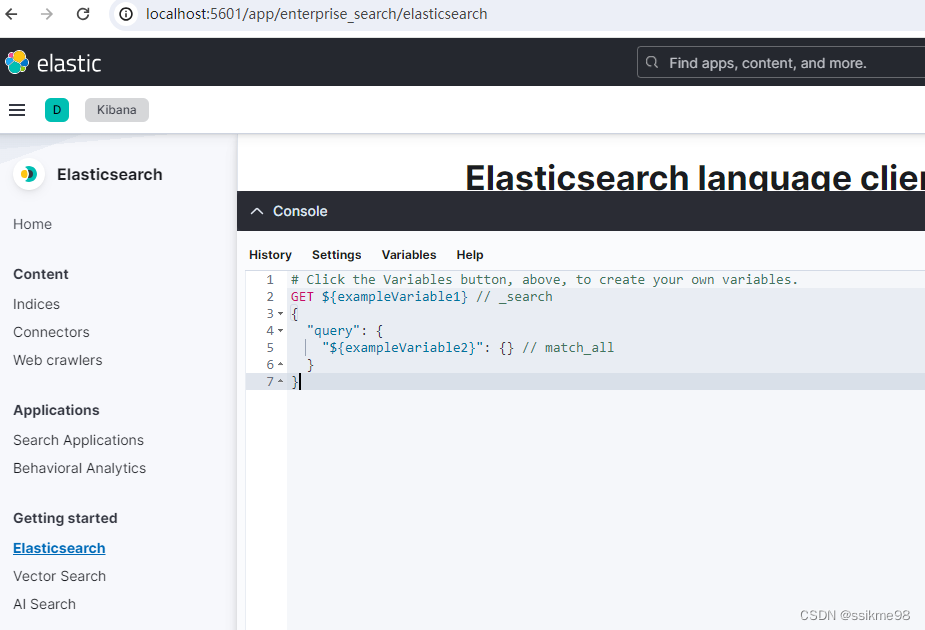The height and width of the screenshot is (630, 925).
Task: Collapse the Console panel chevron
Action: pos(257,211)
